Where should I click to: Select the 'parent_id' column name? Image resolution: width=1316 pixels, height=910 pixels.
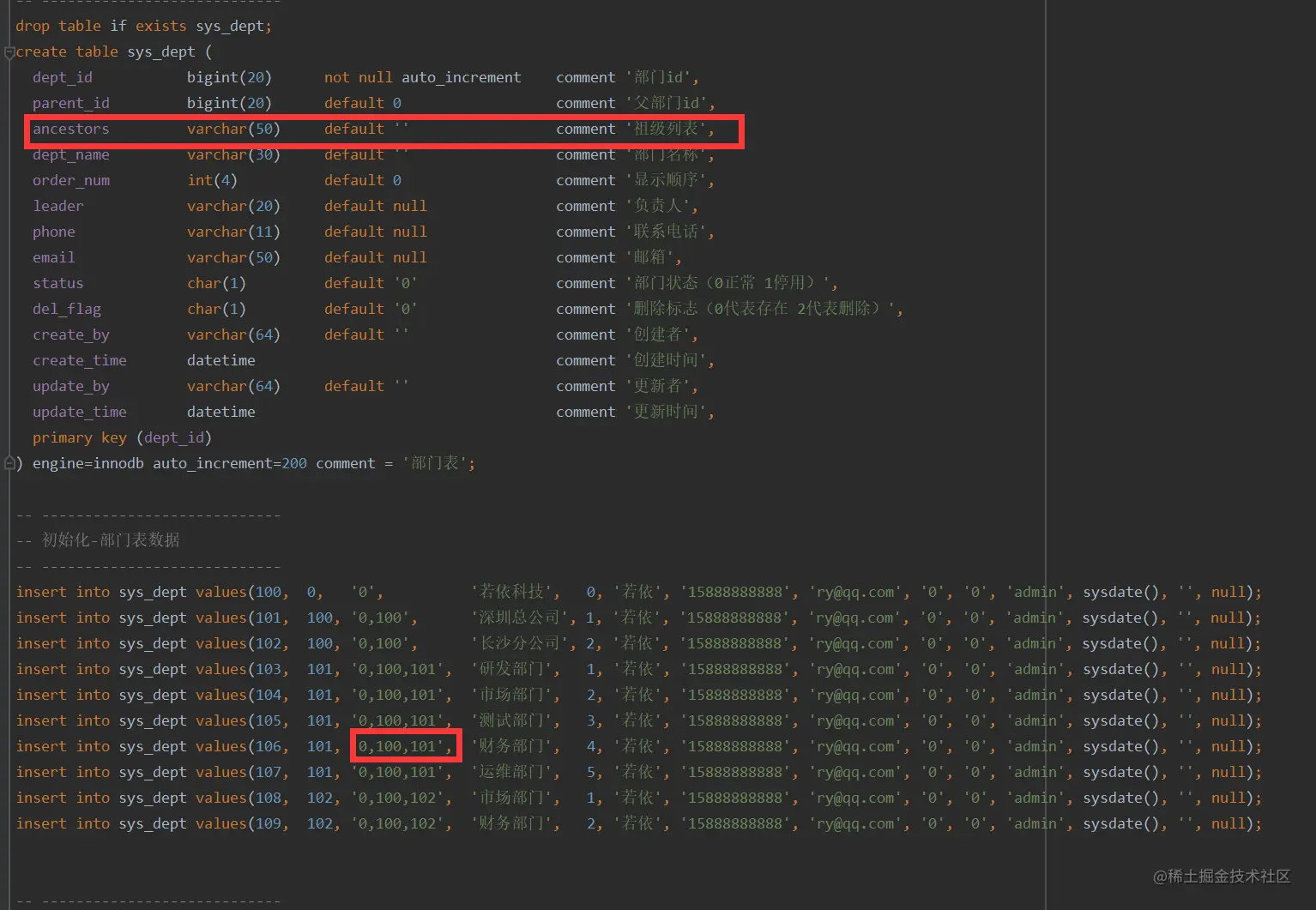(x=71, y=103)
